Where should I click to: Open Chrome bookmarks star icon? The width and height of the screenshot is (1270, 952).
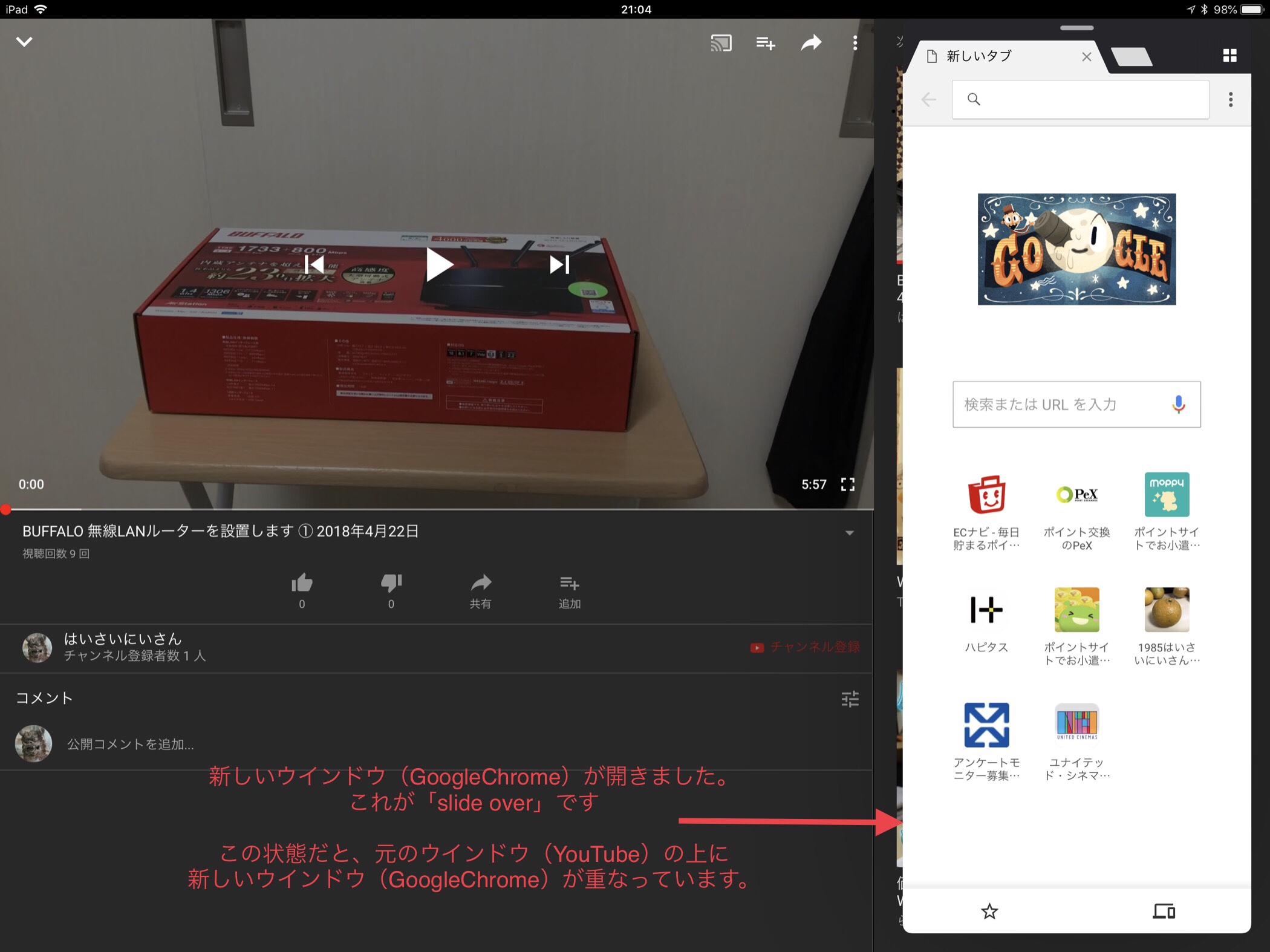click(x=989, y=911)
